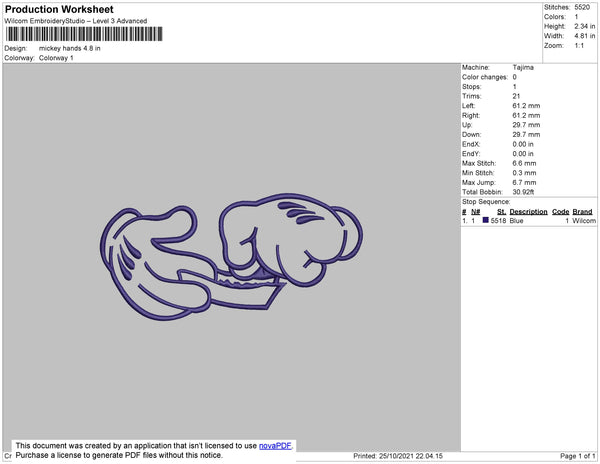Click the stitch count '5518' in stop sequence
The height and width of the screenshot is (464, 600).
(498, 221)
